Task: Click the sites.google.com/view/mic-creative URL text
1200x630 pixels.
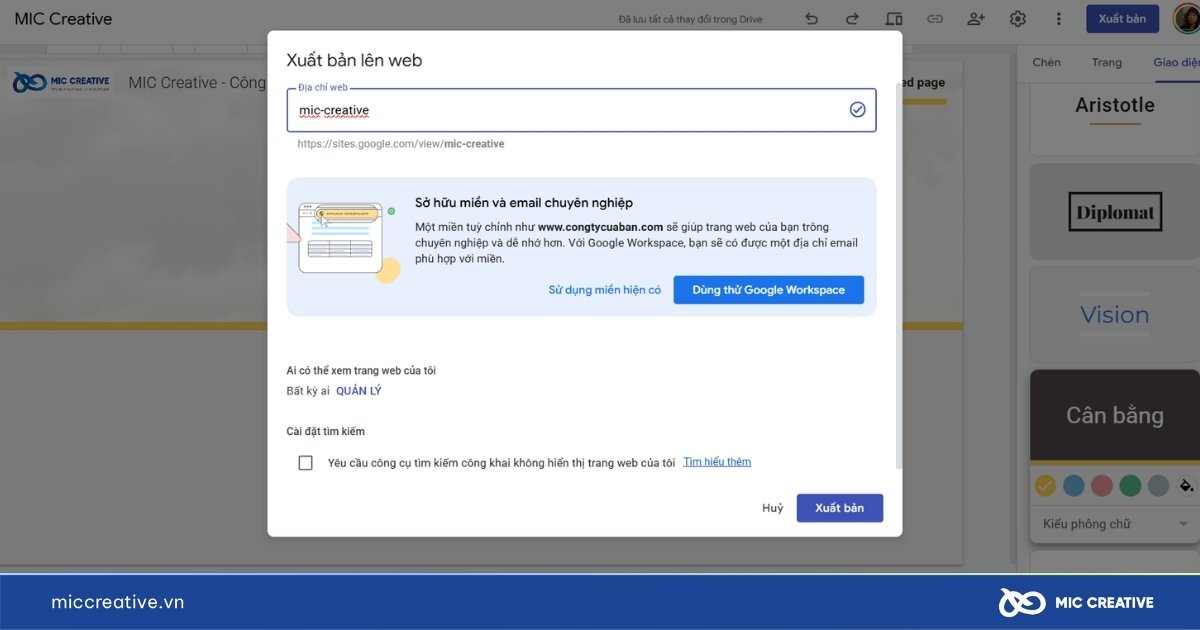Action: 401,144
